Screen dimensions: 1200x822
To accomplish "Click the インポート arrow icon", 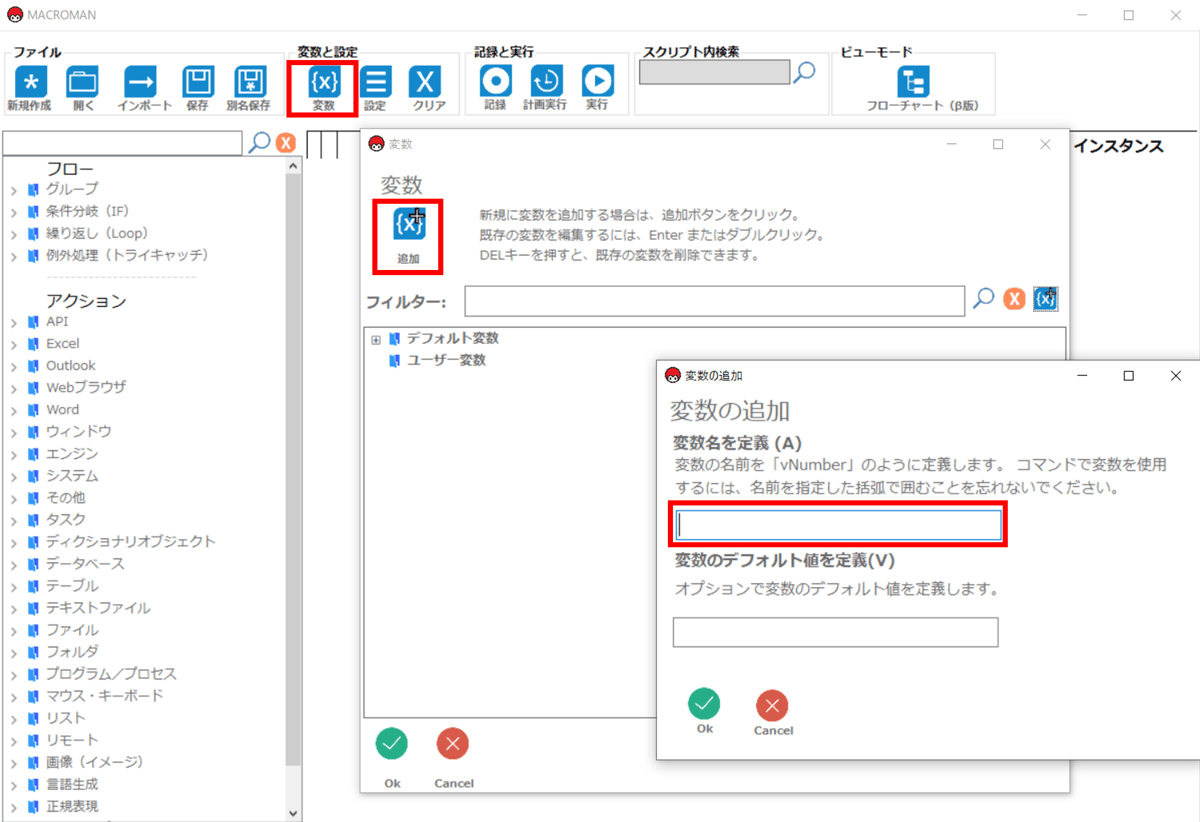I will pos(141,82).
